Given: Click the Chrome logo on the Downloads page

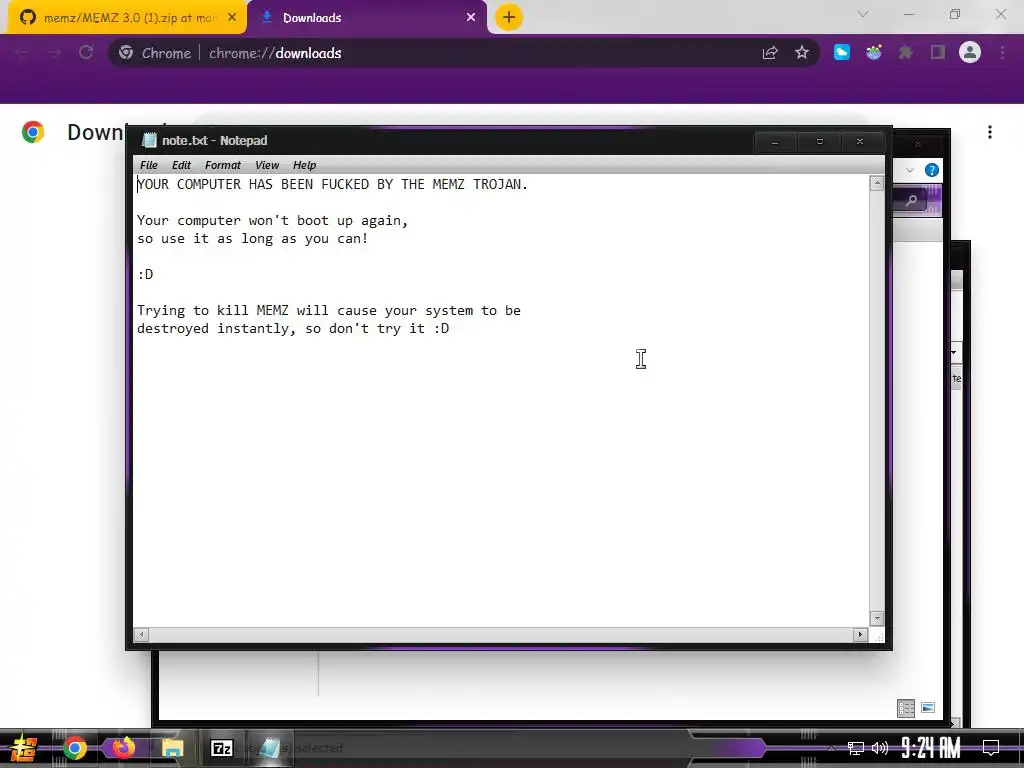Looking at the screenshot, I should click(x=33, y=133).
